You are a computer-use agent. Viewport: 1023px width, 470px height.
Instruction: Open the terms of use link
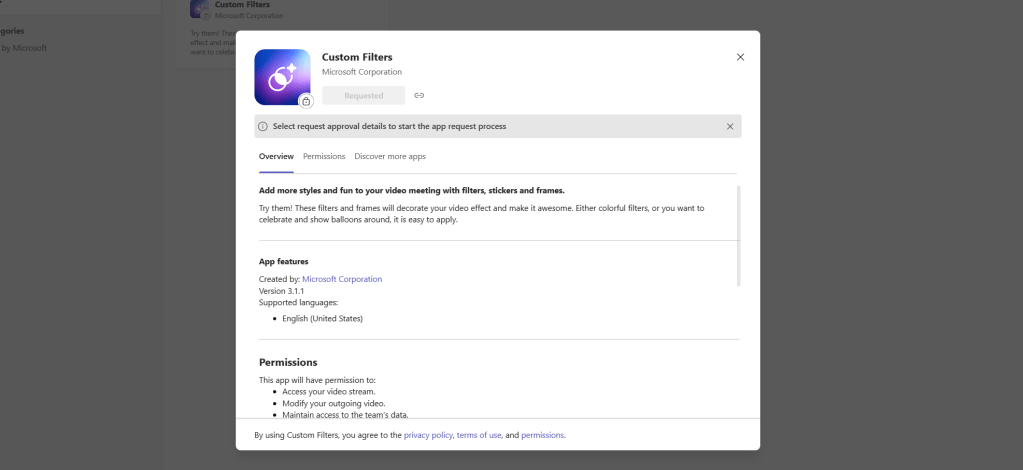pyautogui.click(x=479, y=435)
